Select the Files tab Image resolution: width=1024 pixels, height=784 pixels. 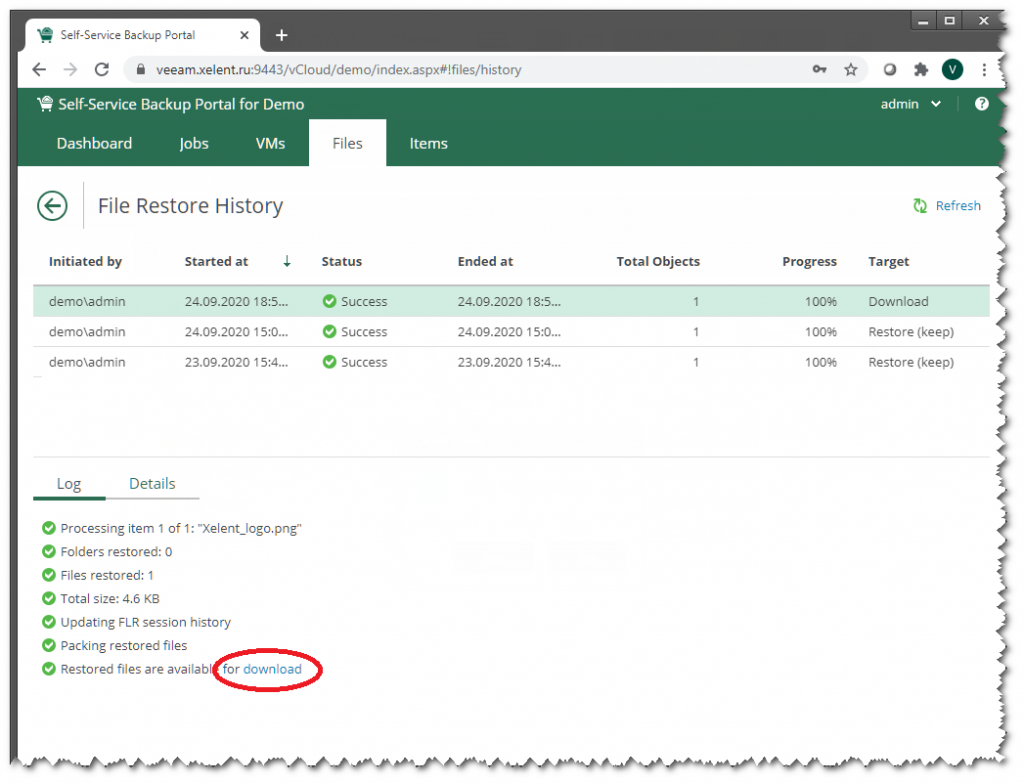(347, 143)
